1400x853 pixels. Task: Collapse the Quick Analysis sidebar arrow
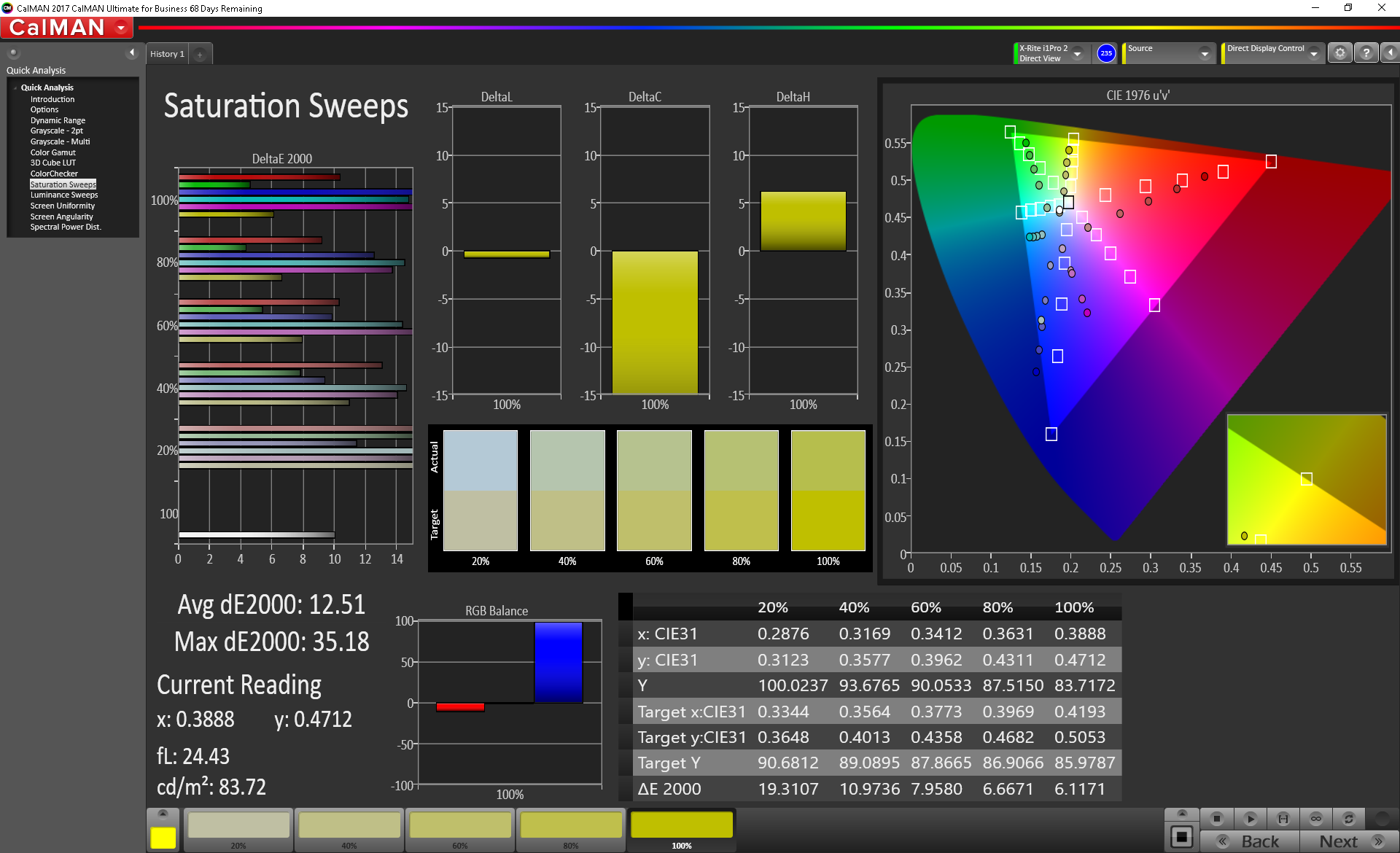[x=132, y=52]
